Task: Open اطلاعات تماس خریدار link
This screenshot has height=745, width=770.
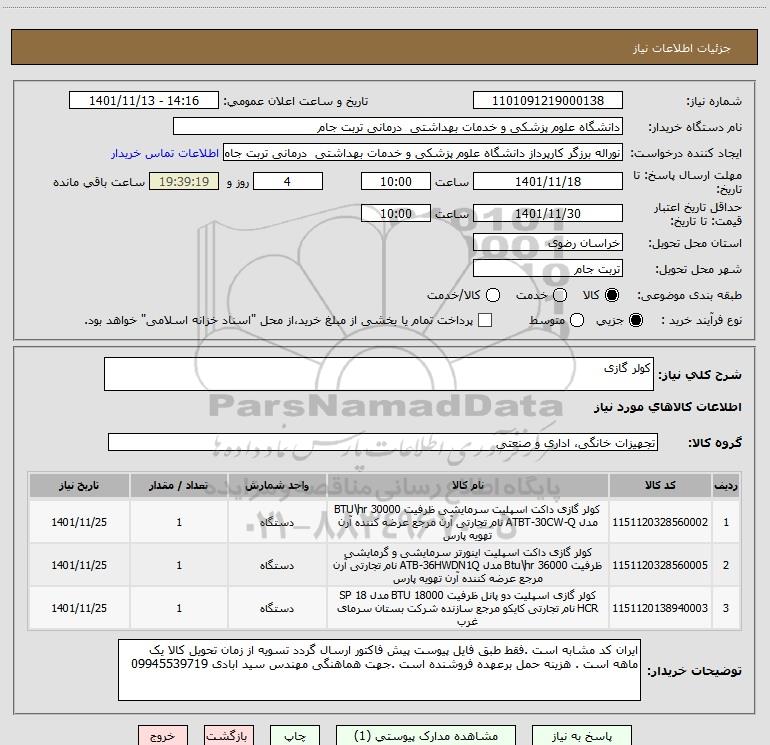Action: 165,153
